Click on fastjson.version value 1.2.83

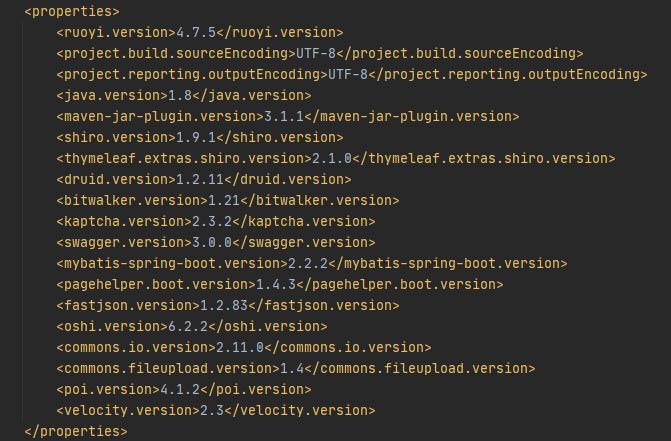tap(224, 305)
